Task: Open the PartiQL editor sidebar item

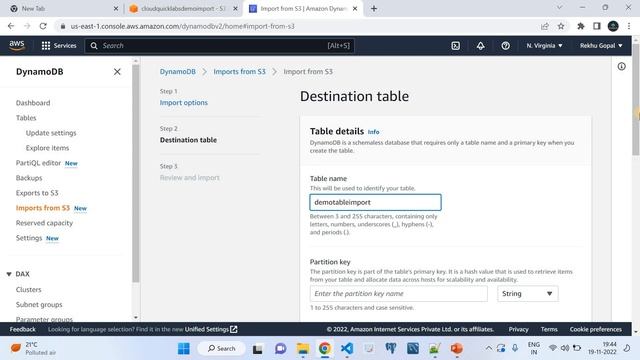Action: 38,163
